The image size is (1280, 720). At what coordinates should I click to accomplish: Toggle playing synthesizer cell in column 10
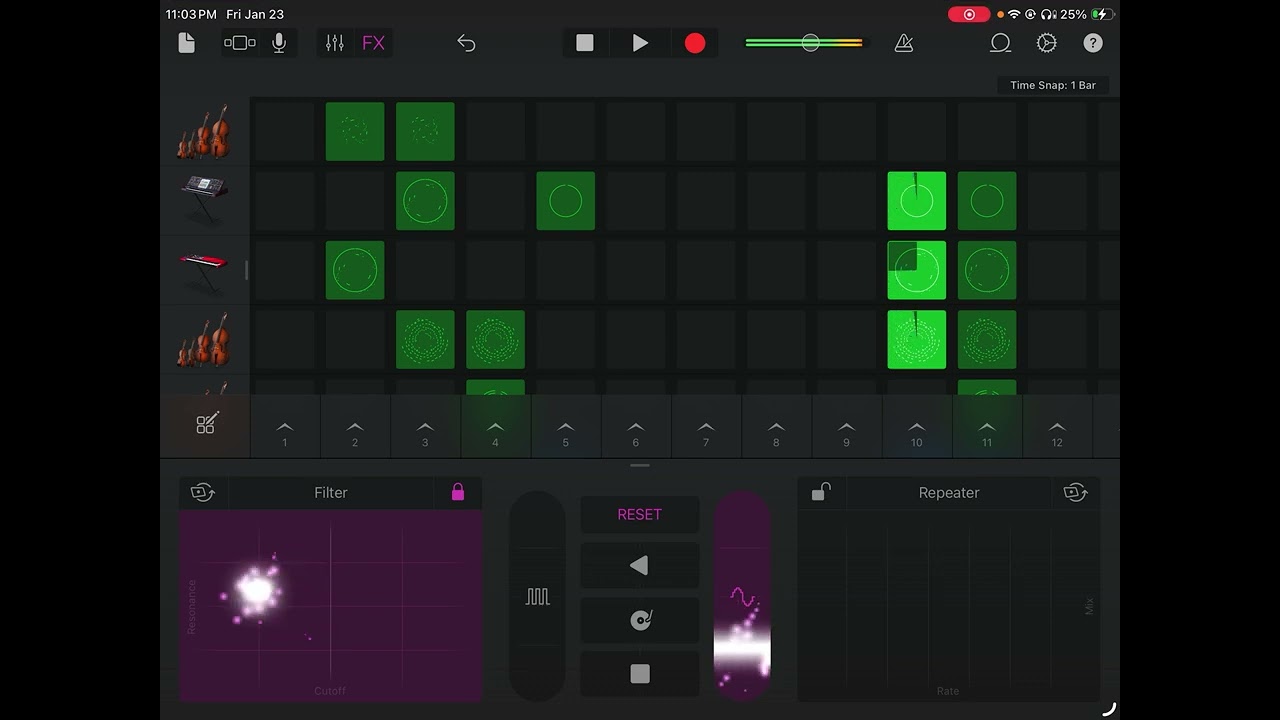click(x=917, y=201)
